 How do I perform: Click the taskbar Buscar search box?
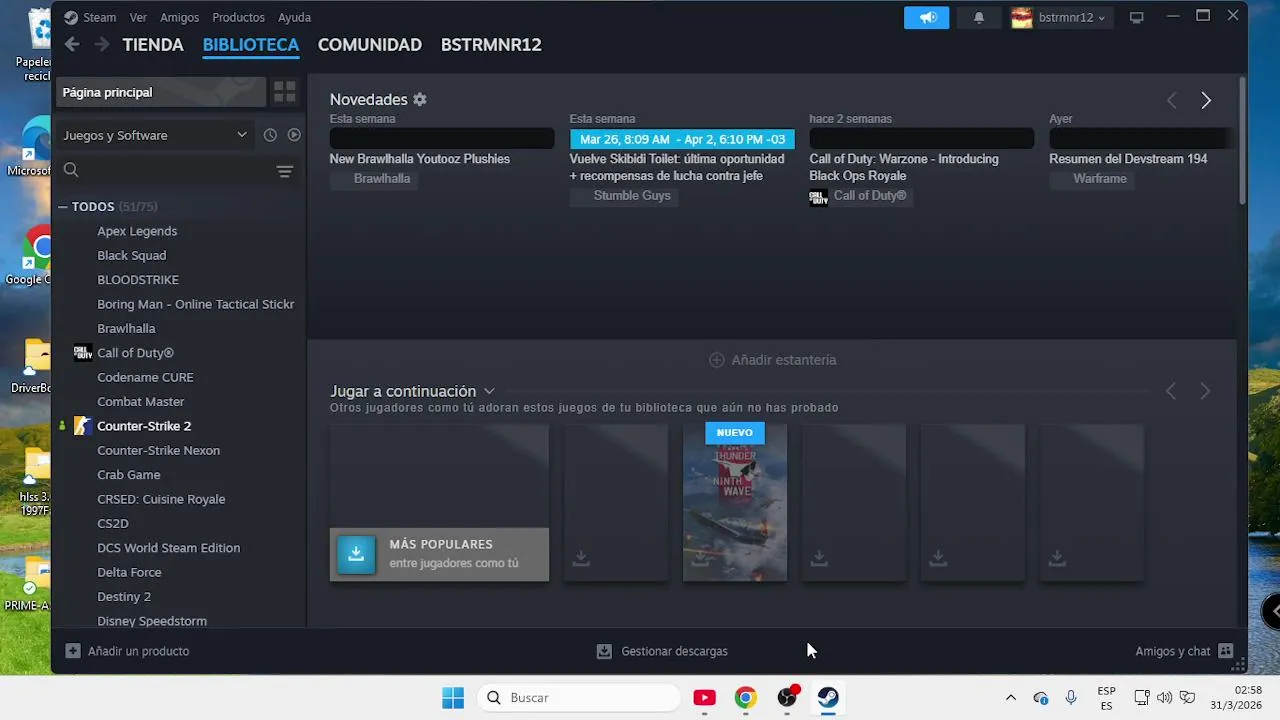pos(578,698)
